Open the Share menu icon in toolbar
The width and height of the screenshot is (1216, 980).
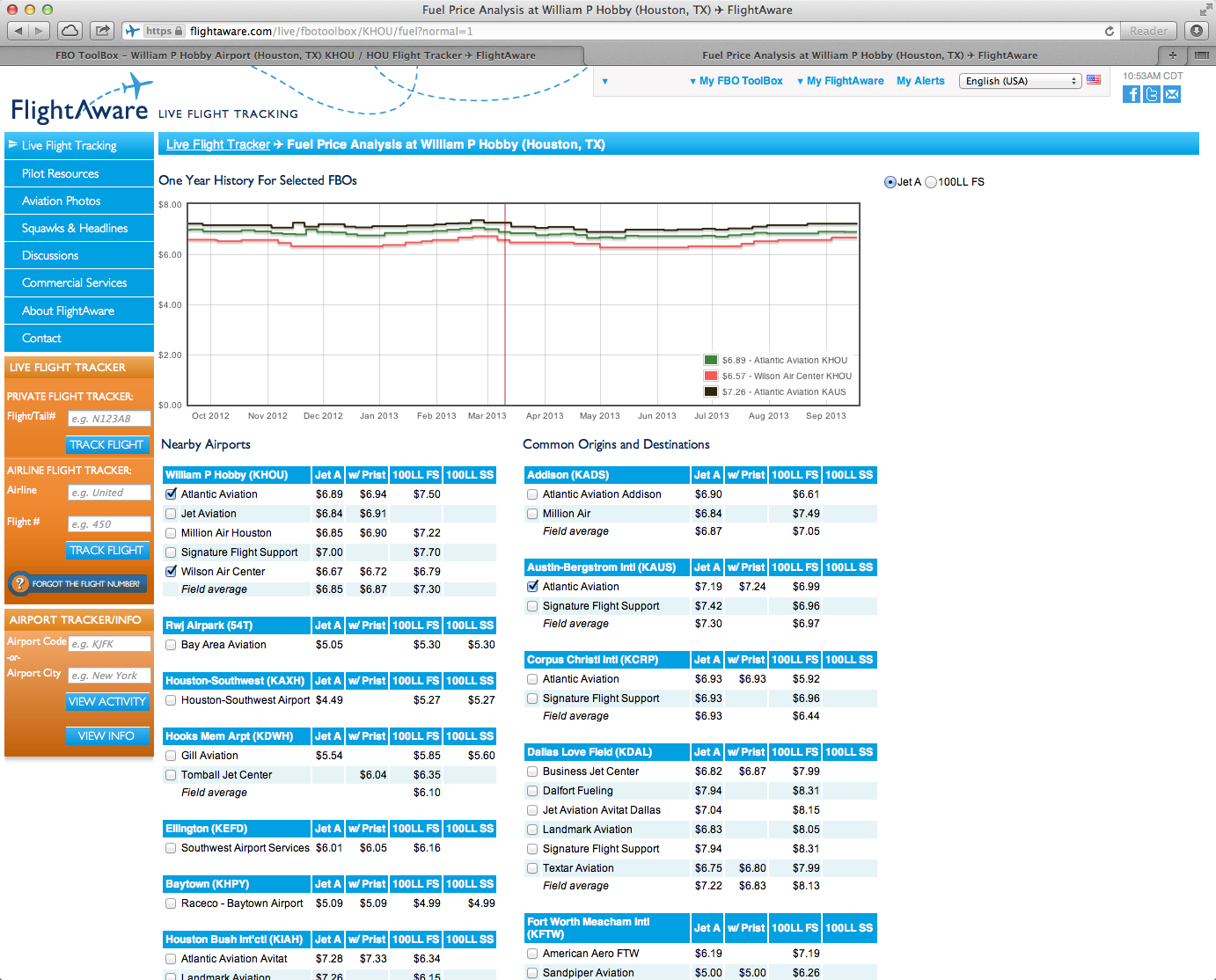pos(102,29)
